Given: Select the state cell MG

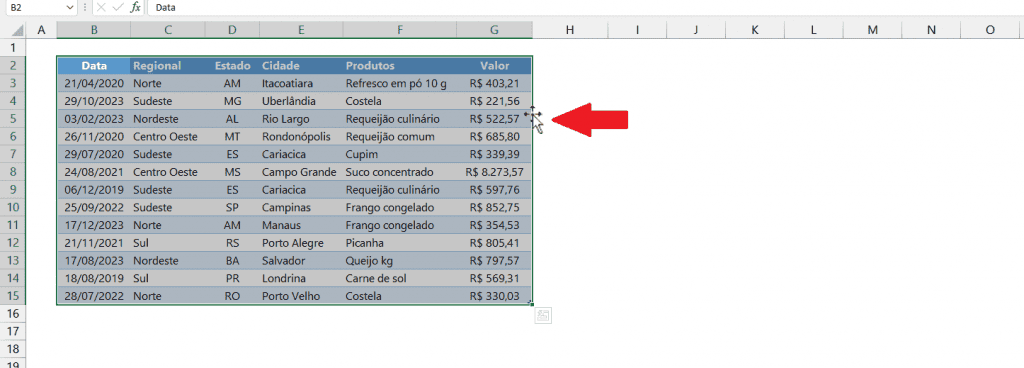Looking at the screenshot, I should click(232, 101).
